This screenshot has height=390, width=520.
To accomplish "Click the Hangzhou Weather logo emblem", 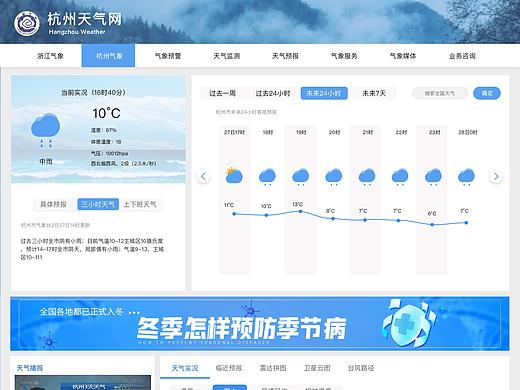I will pyautogui.click(x=27, y=23).
